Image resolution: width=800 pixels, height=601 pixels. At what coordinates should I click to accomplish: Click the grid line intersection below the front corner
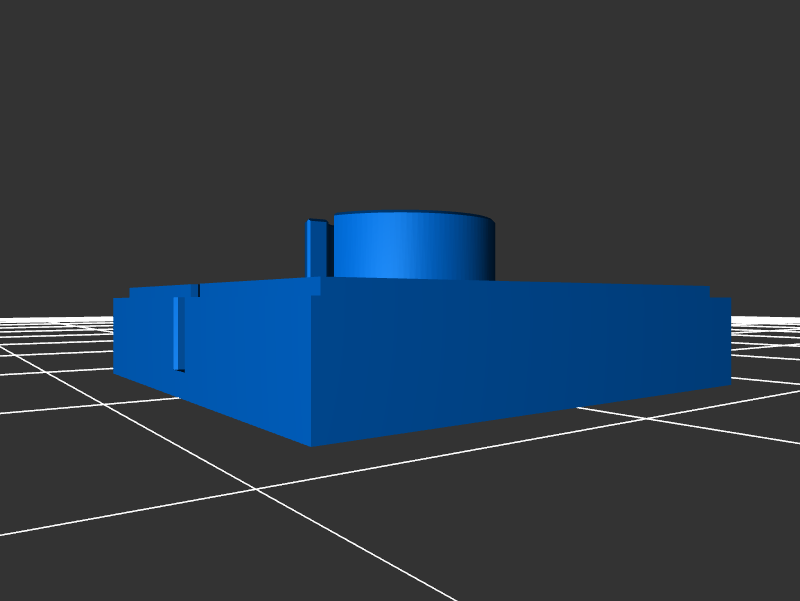click(x=257, y=489)
